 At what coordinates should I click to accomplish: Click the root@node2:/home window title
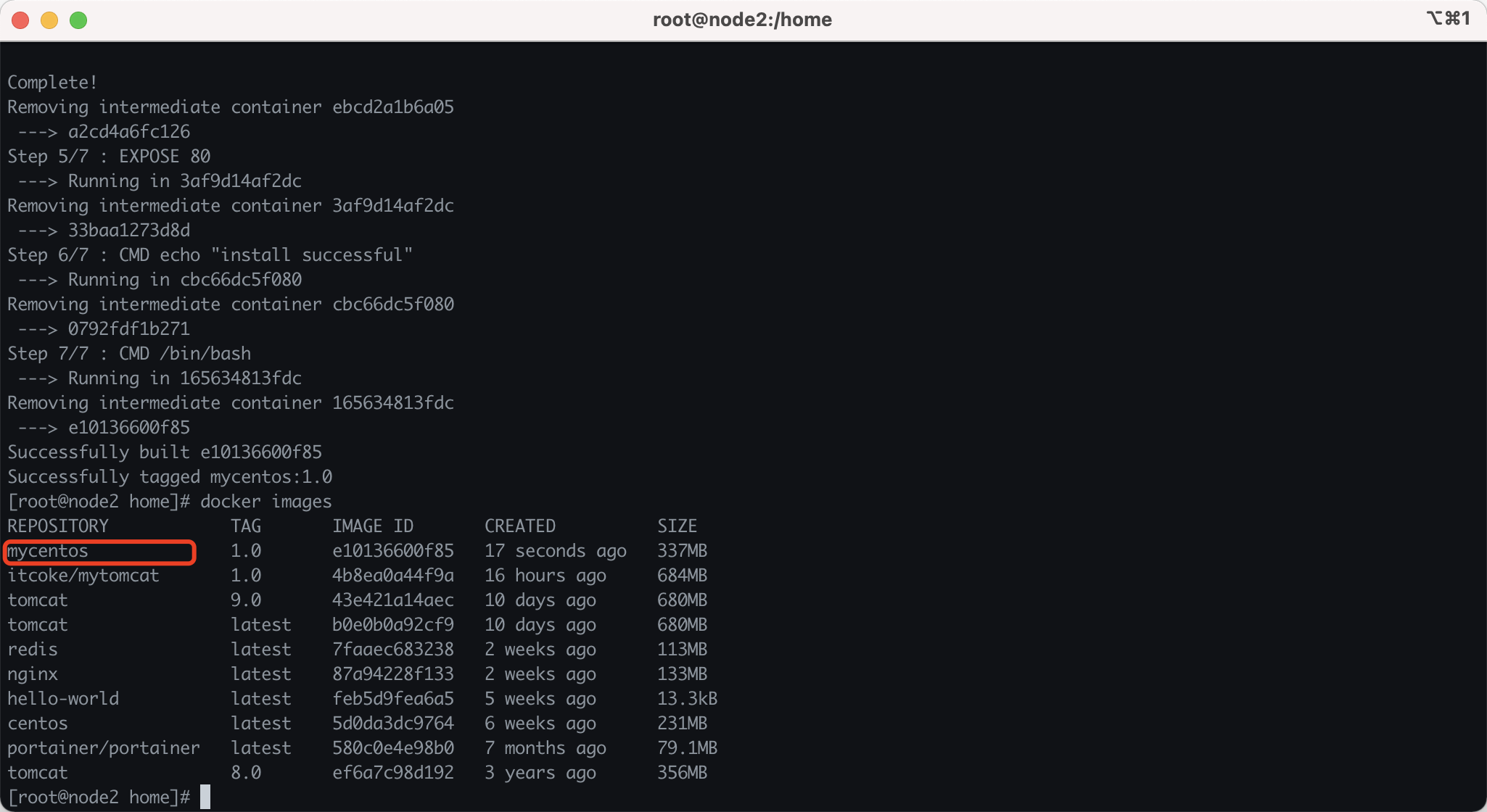pyautogui.click(x=742, y=20)
